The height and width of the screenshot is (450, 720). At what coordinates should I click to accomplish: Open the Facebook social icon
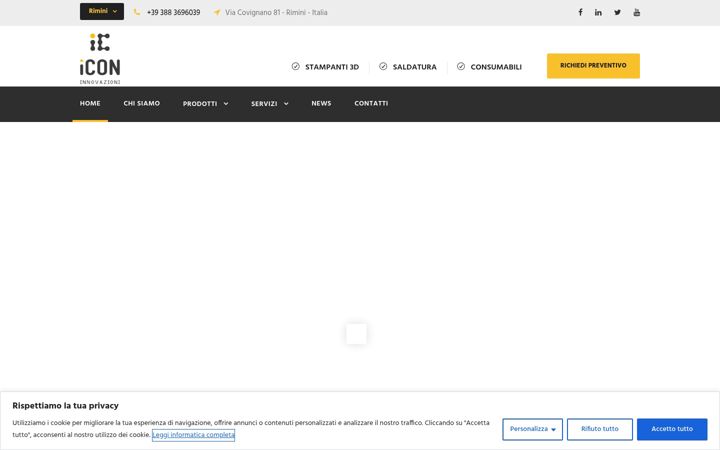tap(580, 12)
